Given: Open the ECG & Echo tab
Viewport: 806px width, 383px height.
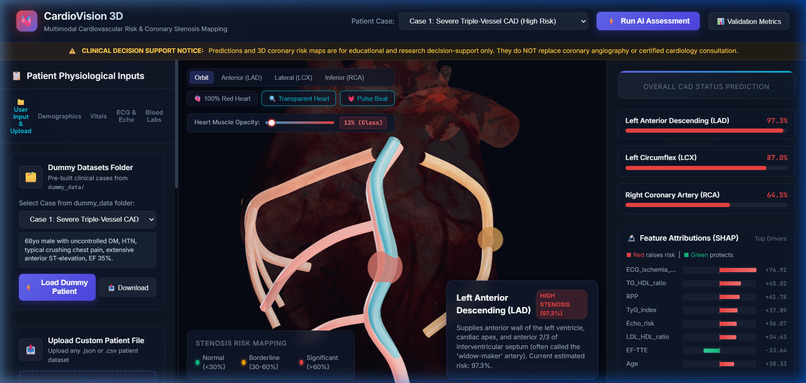Looking at the screenshot, I should point(126,116).
